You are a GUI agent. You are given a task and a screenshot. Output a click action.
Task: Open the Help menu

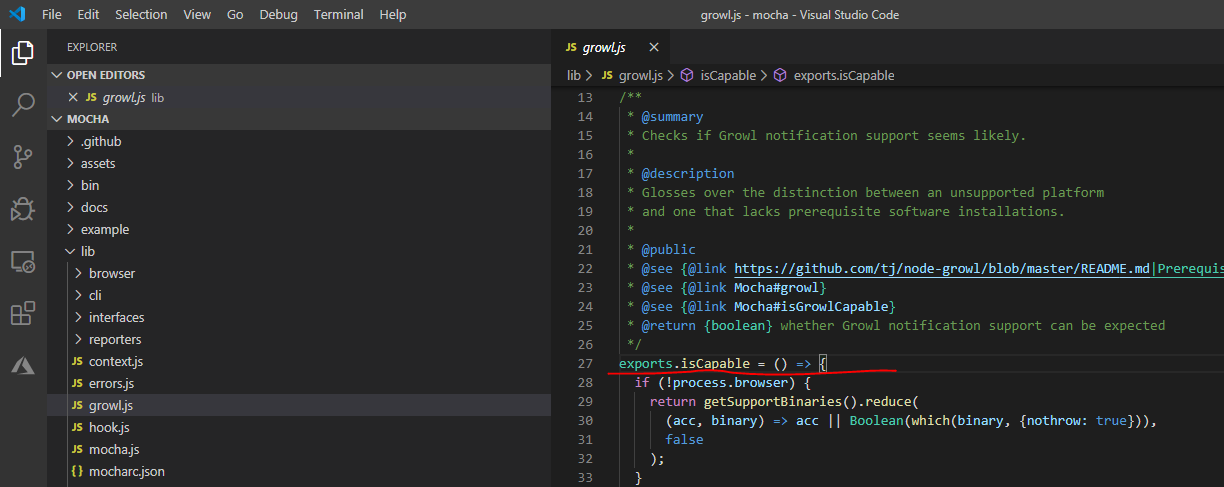coord(393,15)
